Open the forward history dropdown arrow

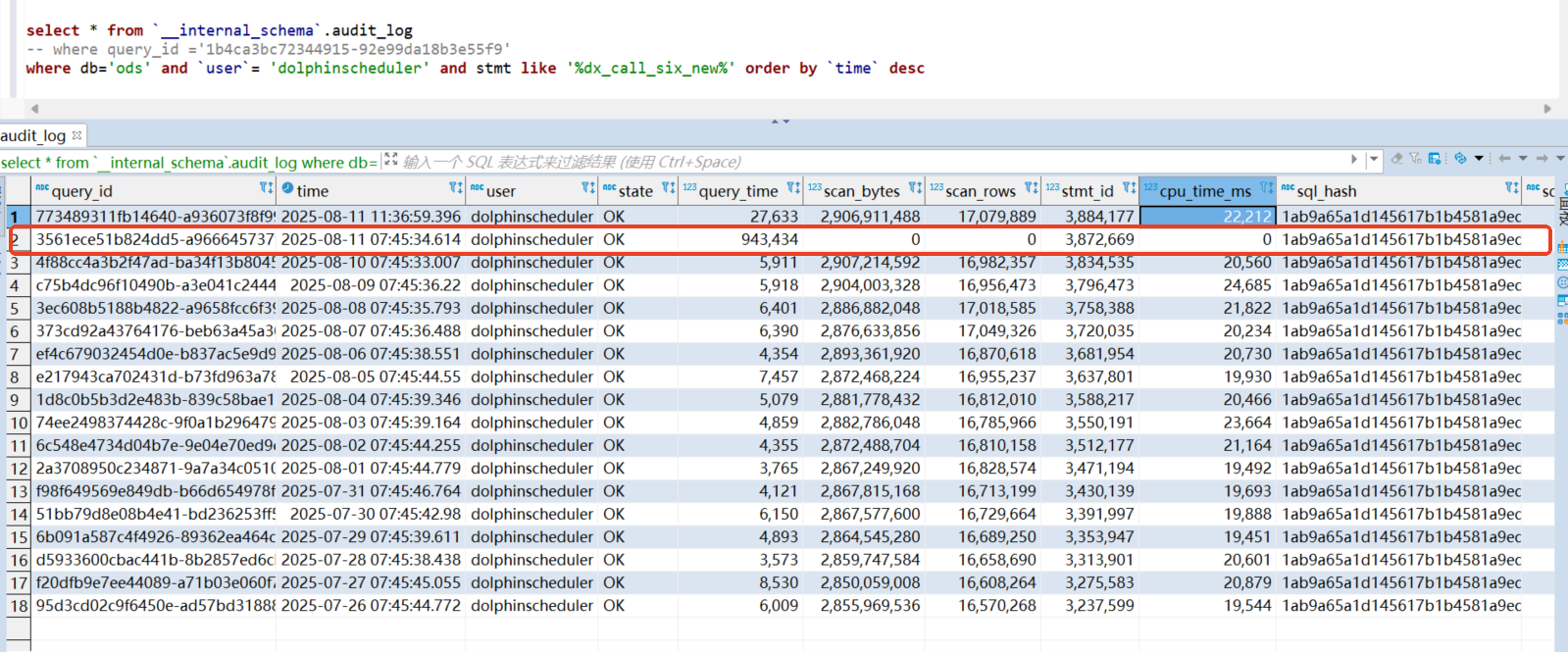click(x=1560, y=159)
